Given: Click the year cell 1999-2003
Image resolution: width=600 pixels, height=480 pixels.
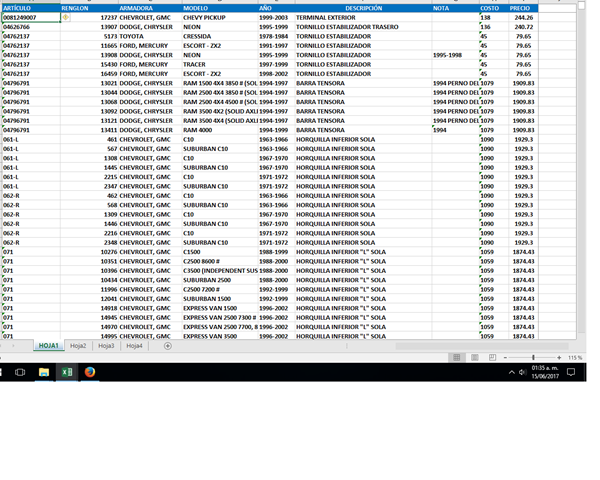Looking at the screenshot, I should 277,17.
